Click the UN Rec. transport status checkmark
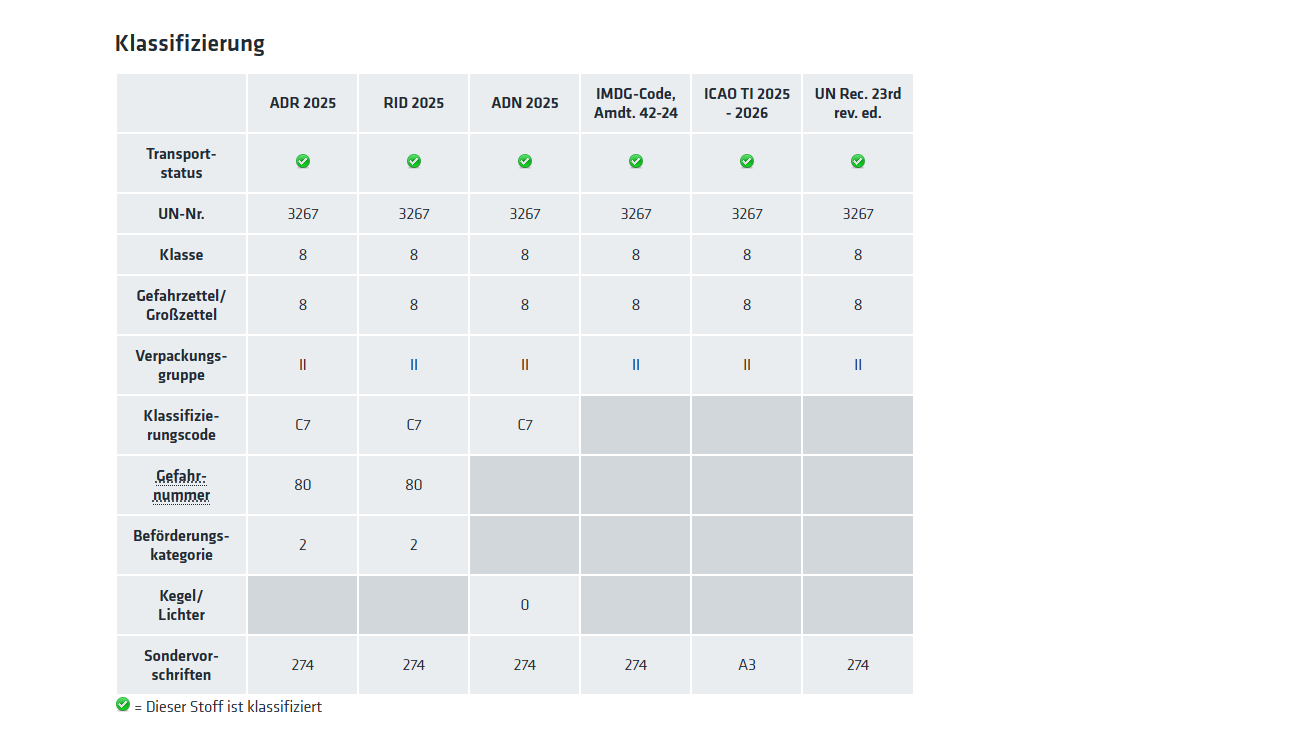1299x731 pixels. tap(858, 161)
